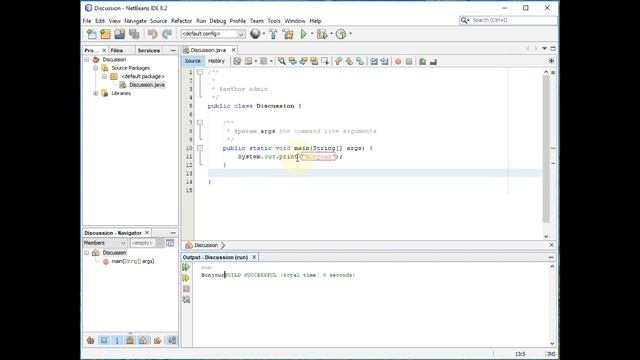Click the Stop icon in Output sidebar
The image size is (640, 360).
(x=186, y=289)
